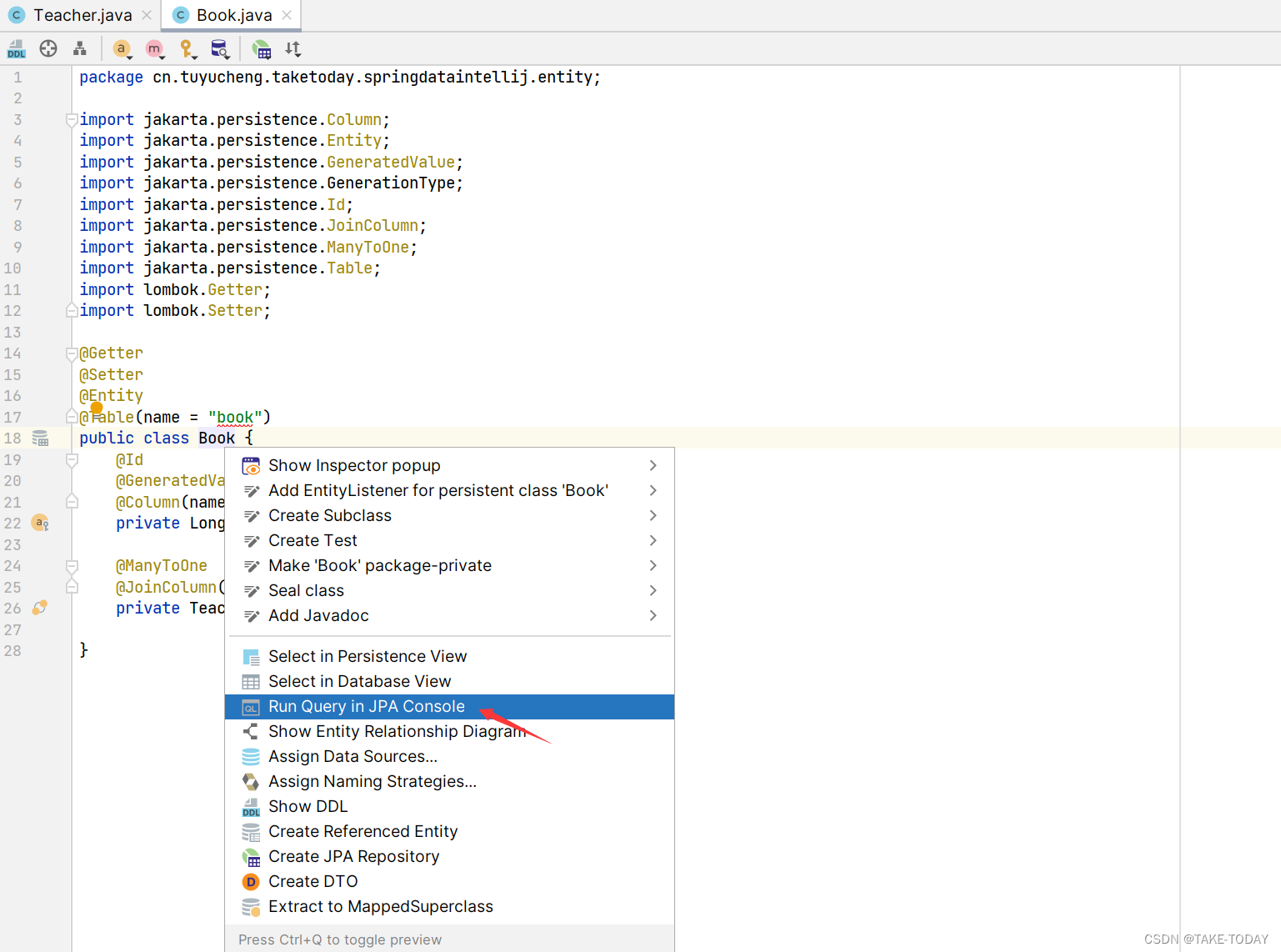Image resolution: width=1281 pixels, height=952 pixels.
Task: Click the Assign Data Sources database icon
Action: tap(251, 757)
